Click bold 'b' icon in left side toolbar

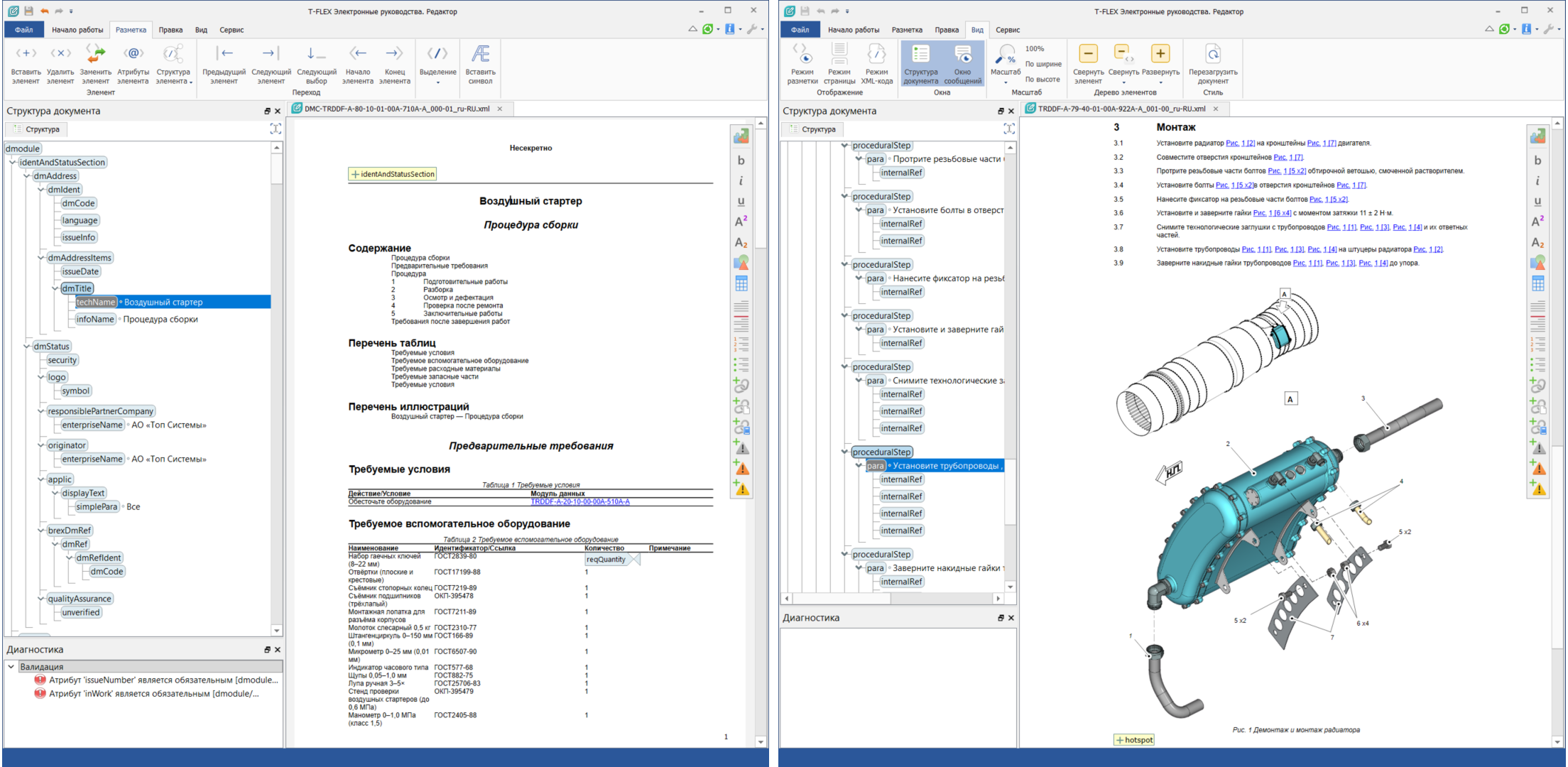tap(741, 161)
